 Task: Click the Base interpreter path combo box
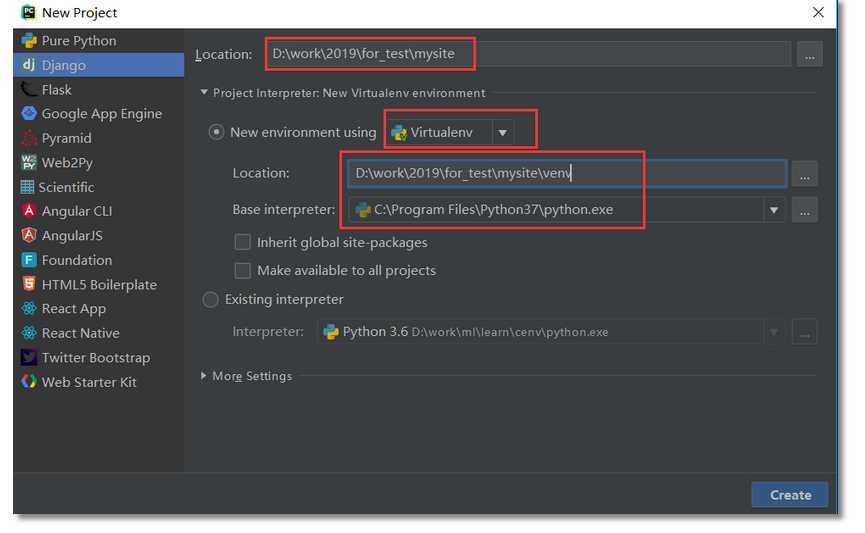pos(567,210)
